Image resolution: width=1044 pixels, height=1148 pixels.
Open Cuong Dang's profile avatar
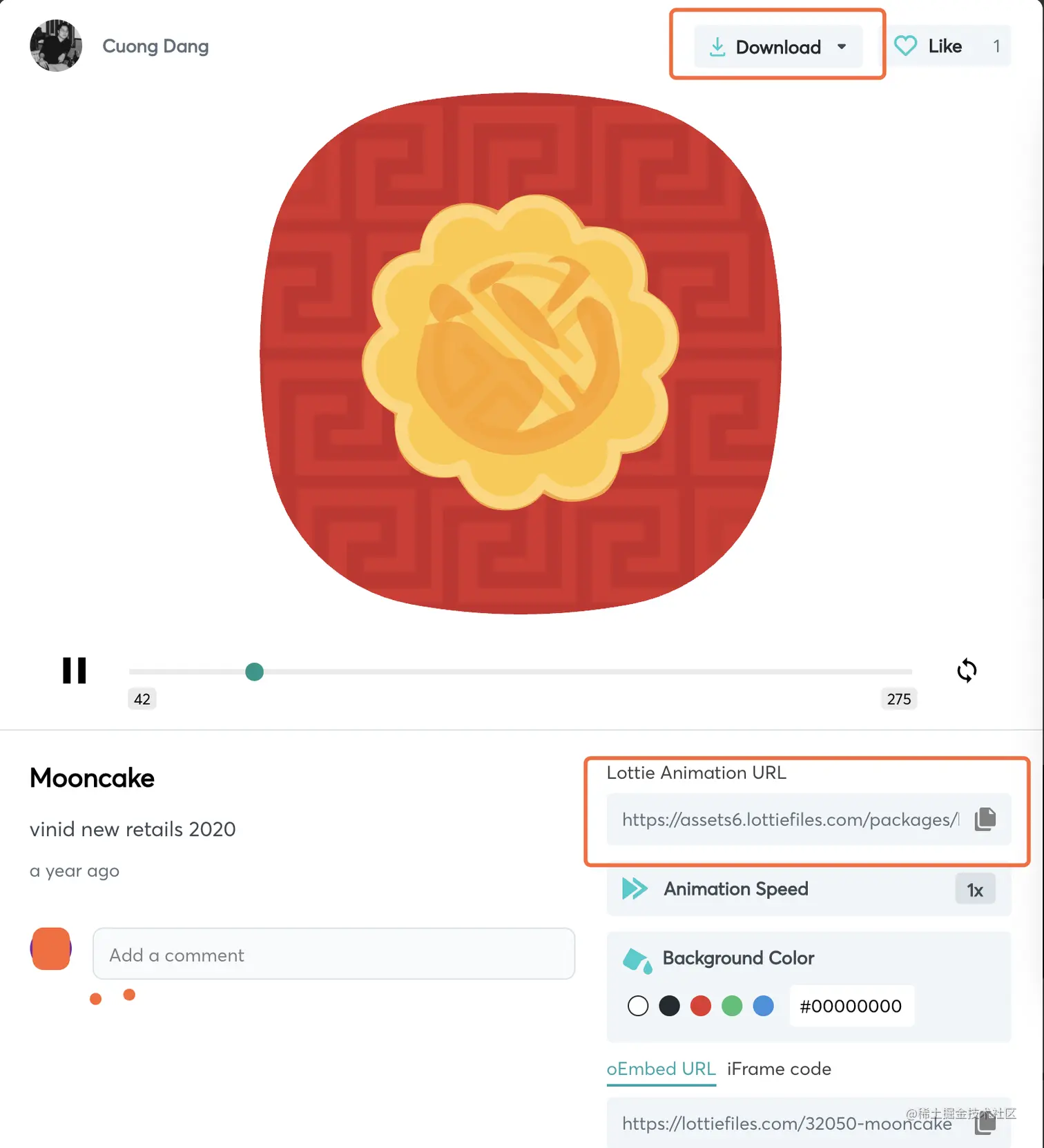(x=56, y=46)
